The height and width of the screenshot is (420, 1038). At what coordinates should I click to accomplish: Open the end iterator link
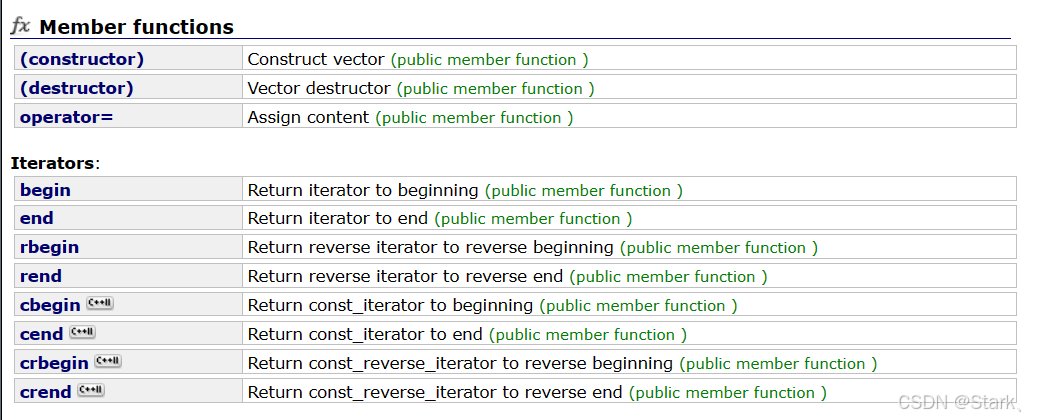[x=36, y=219]
